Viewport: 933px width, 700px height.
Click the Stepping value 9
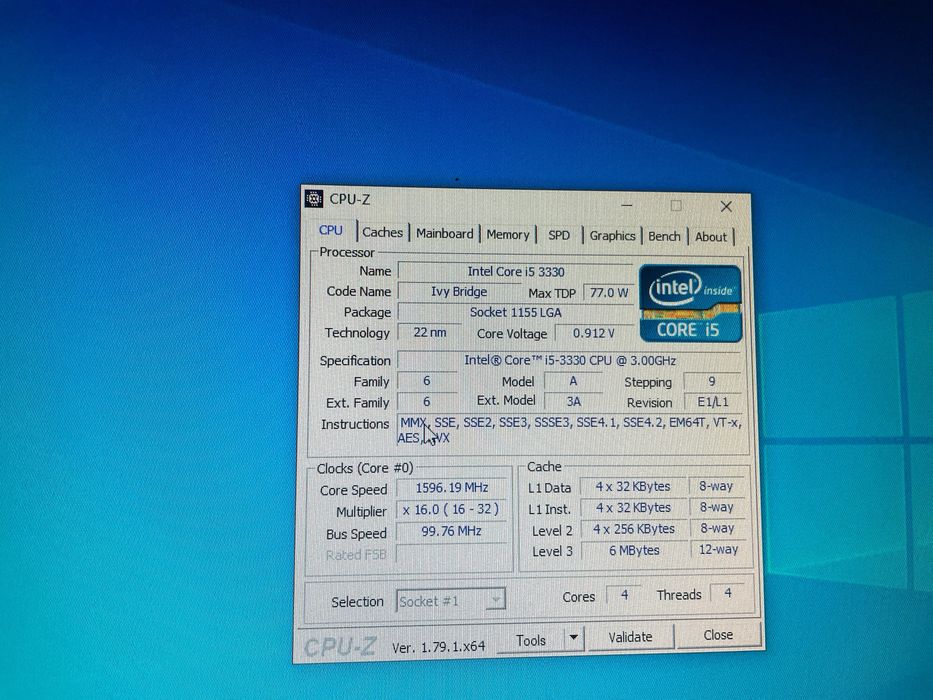click(712, 381)
